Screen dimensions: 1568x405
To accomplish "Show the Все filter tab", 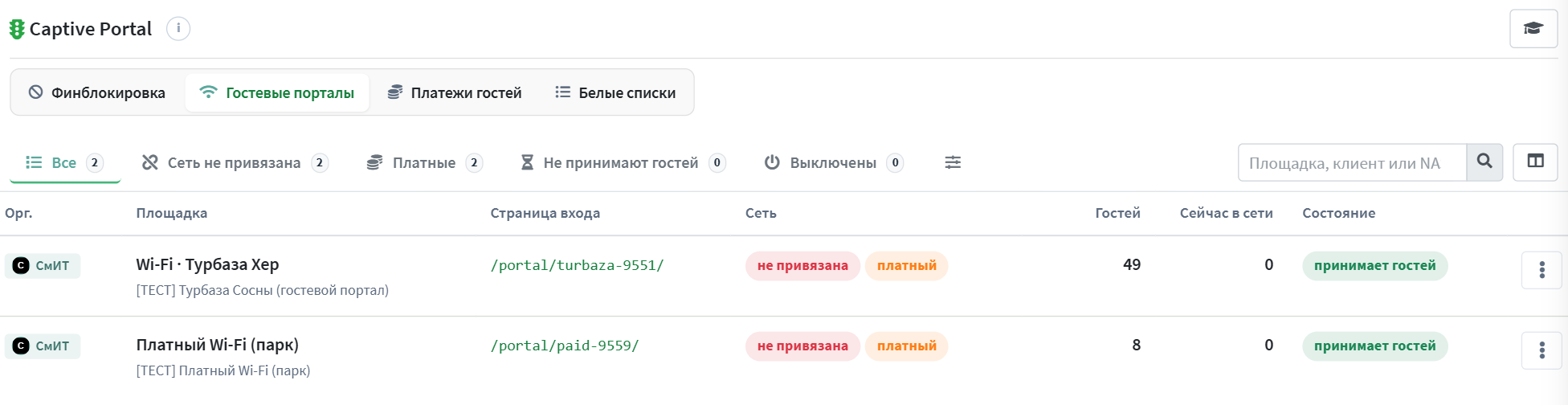I will tap(64, 162).
